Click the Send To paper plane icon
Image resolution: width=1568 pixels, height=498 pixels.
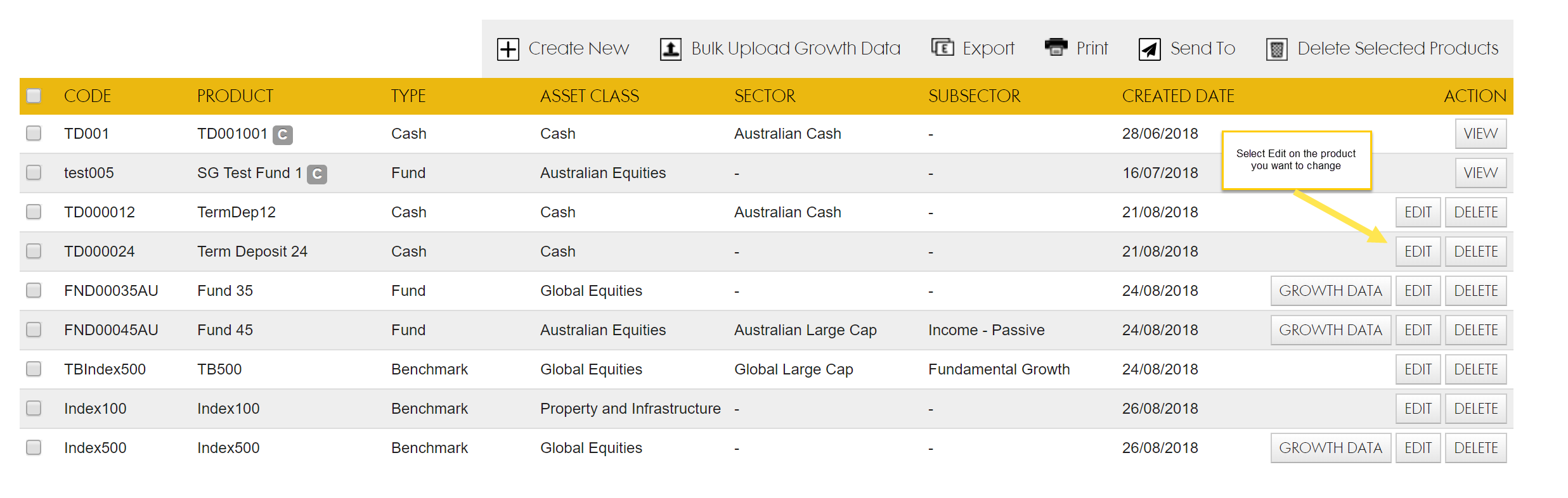coord(1150,49)
